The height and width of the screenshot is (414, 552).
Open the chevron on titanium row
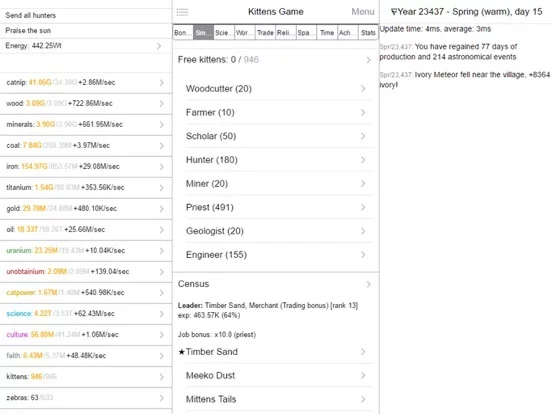pyautogui.click(x=162, y=188)
